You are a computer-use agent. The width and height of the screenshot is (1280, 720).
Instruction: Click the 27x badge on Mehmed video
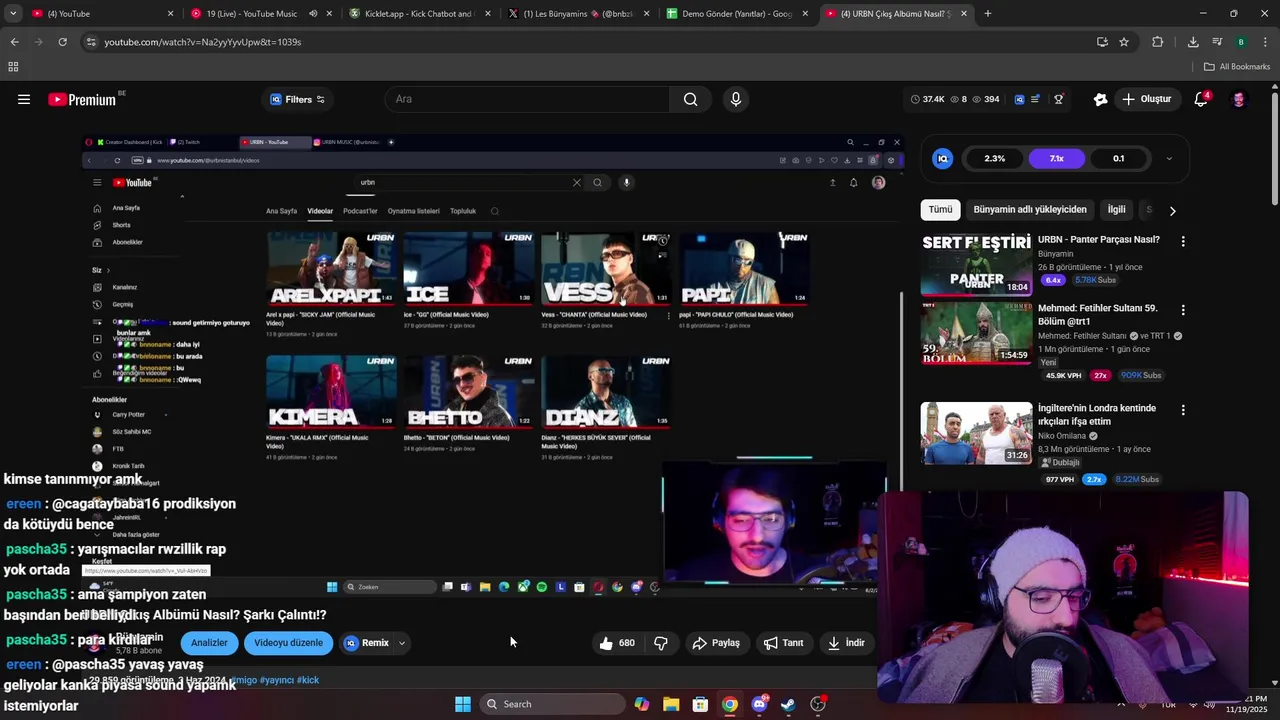click(1100, 376)
